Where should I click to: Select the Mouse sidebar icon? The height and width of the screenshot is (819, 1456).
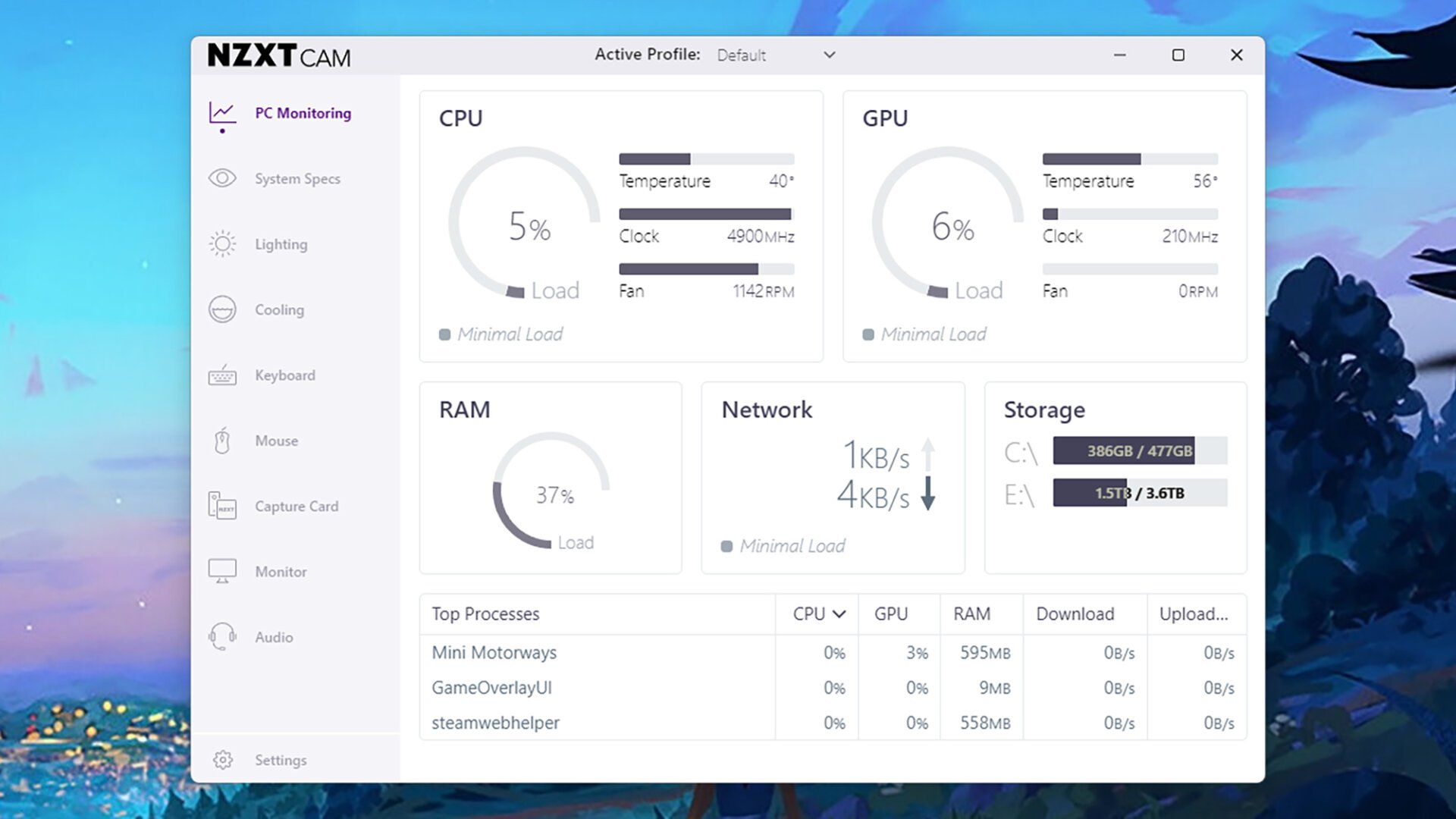222,441
